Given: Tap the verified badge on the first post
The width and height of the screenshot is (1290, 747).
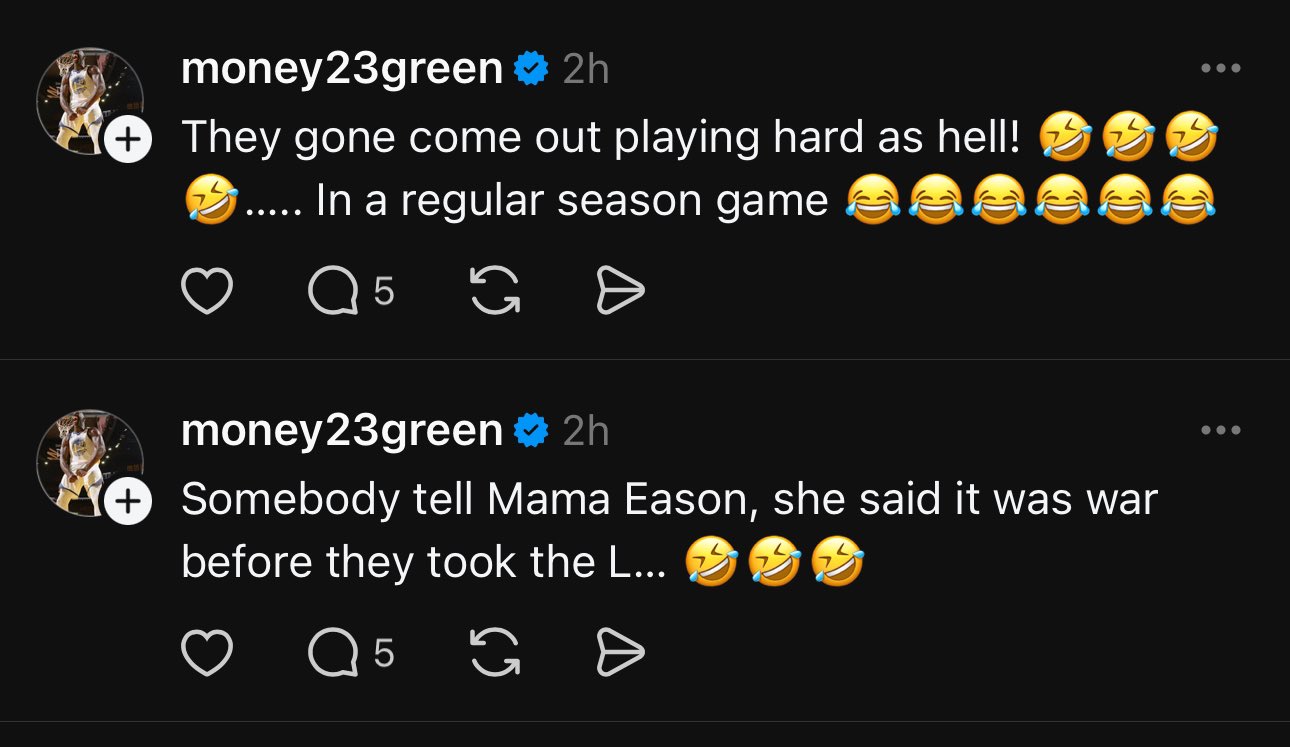Looking at the screenshot, I should click(531, 69).
